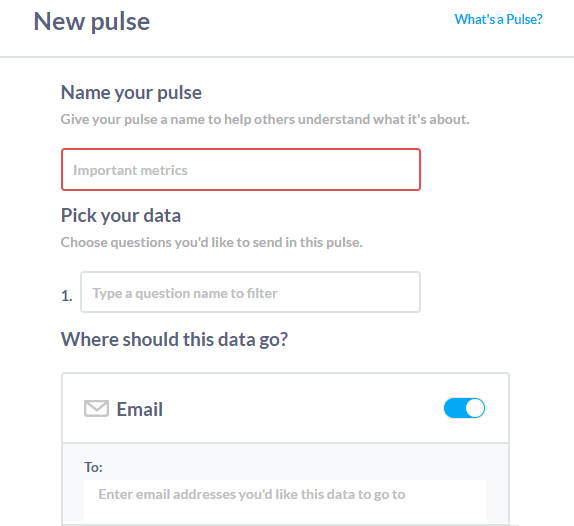The image size is (574, 526).
Task: Click the "Name your pulse" heading
Action: click(131, 93)
